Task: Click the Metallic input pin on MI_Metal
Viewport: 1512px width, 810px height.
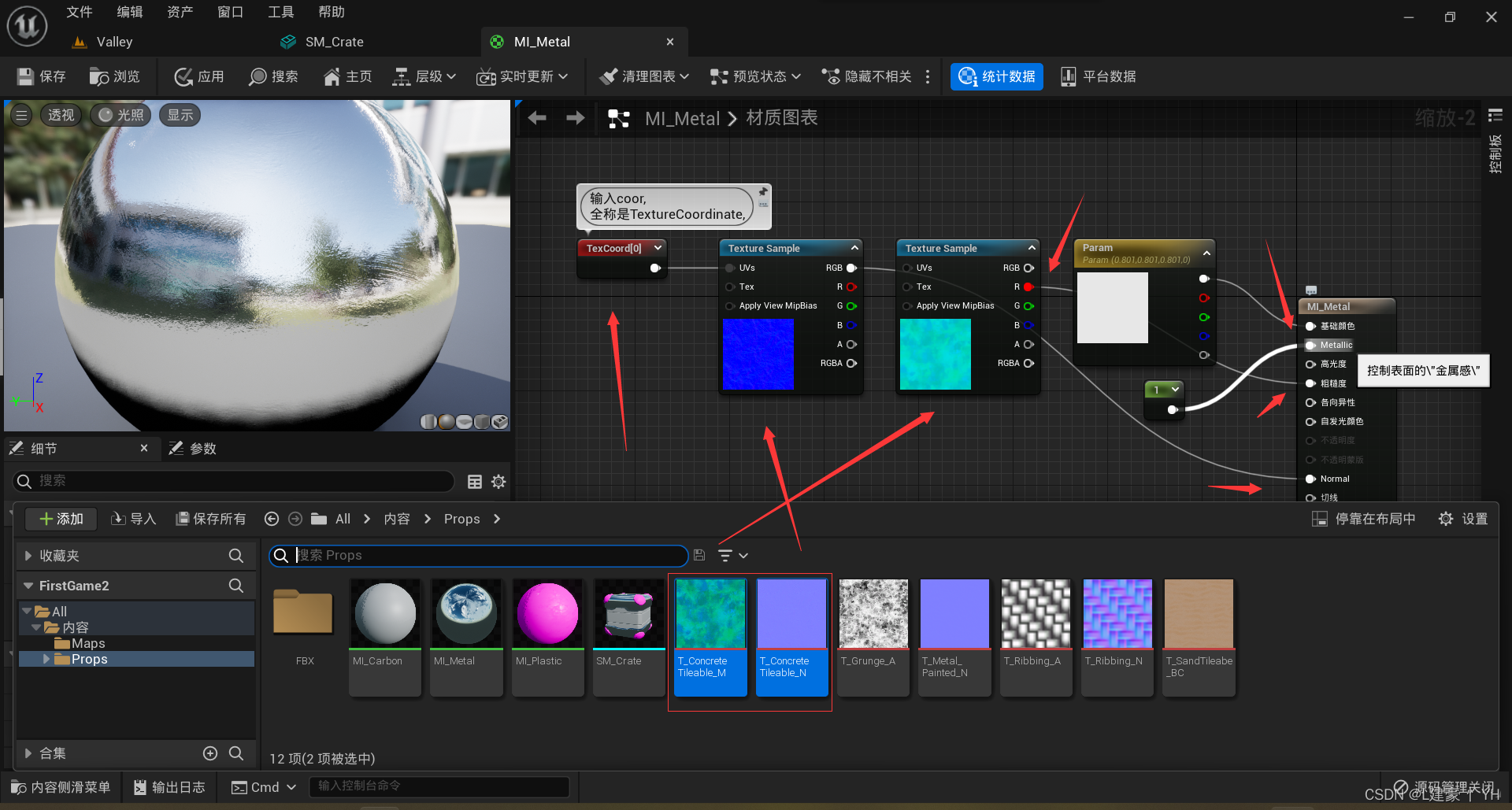Action: pos(1310,345)
